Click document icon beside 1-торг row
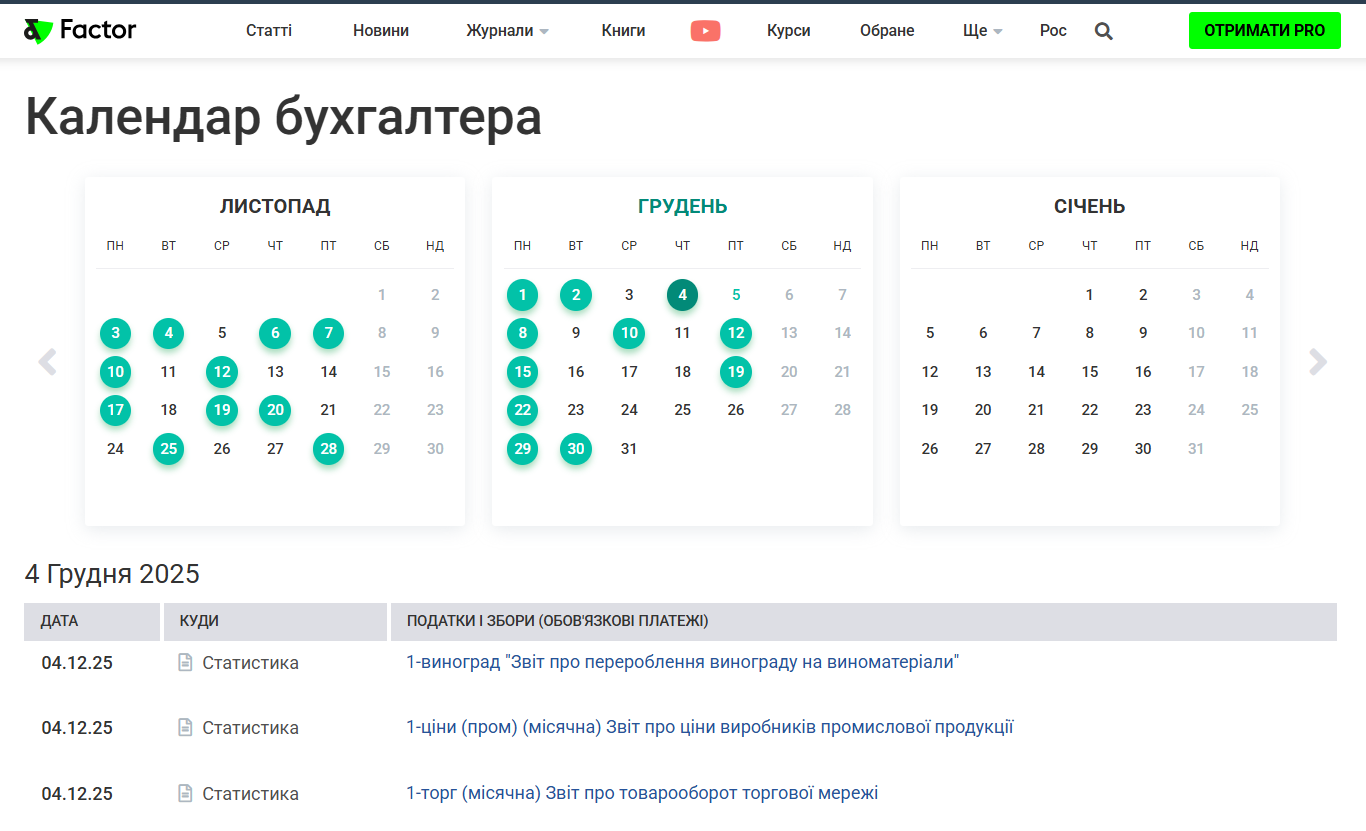This screenshot has width=1366, height=831. (x=185, y=793)
